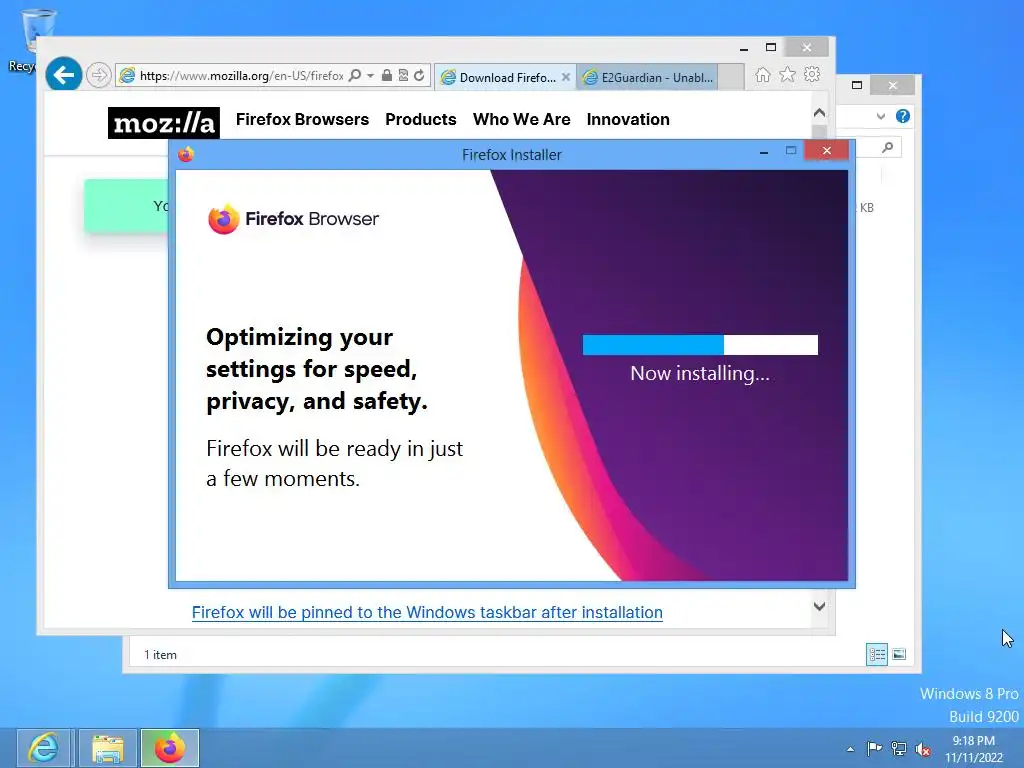Viewport: 1024px width, 768px height.
Task: Click the Explorer window help question icon
Action: point(903,116)
